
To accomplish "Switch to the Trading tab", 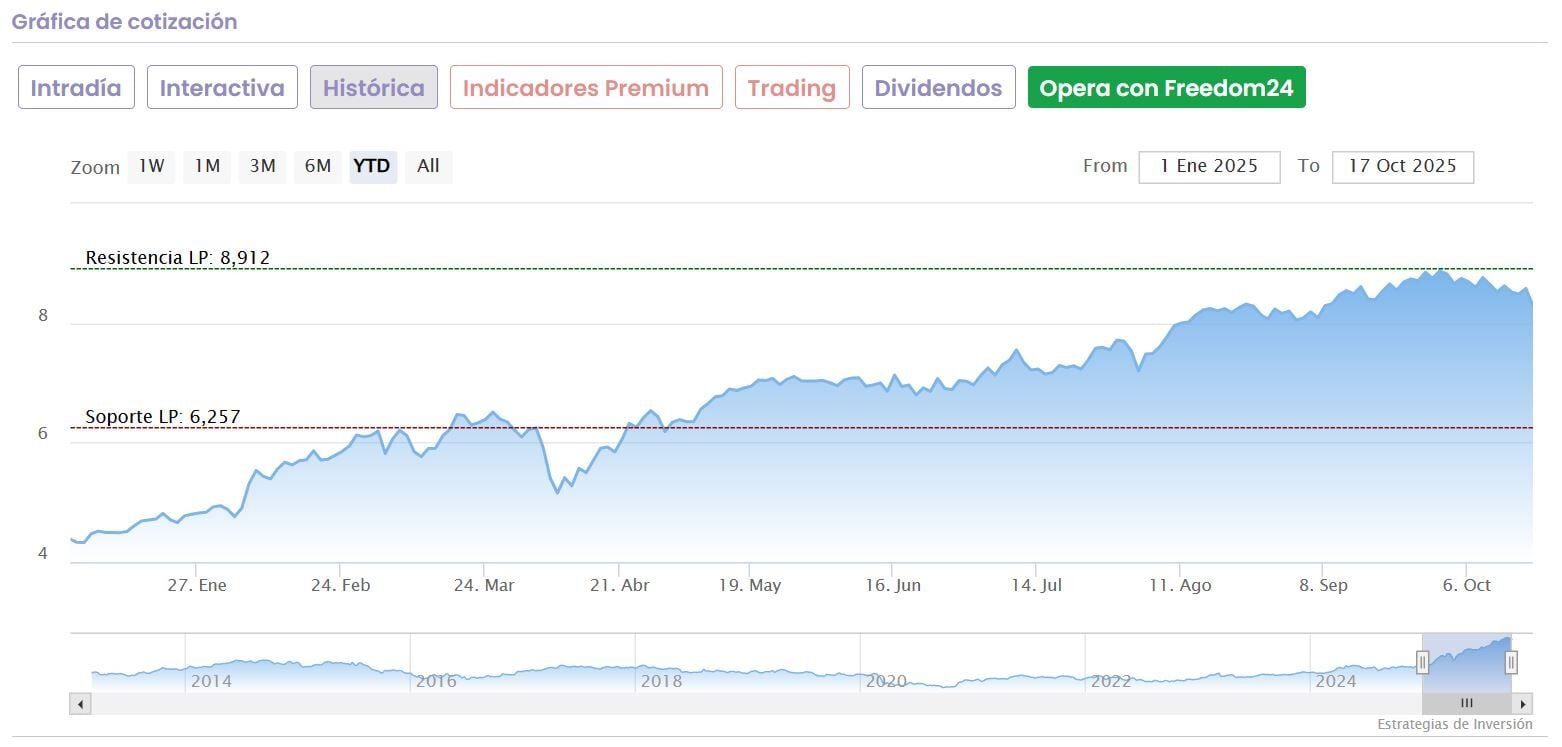I will (792, 88).
